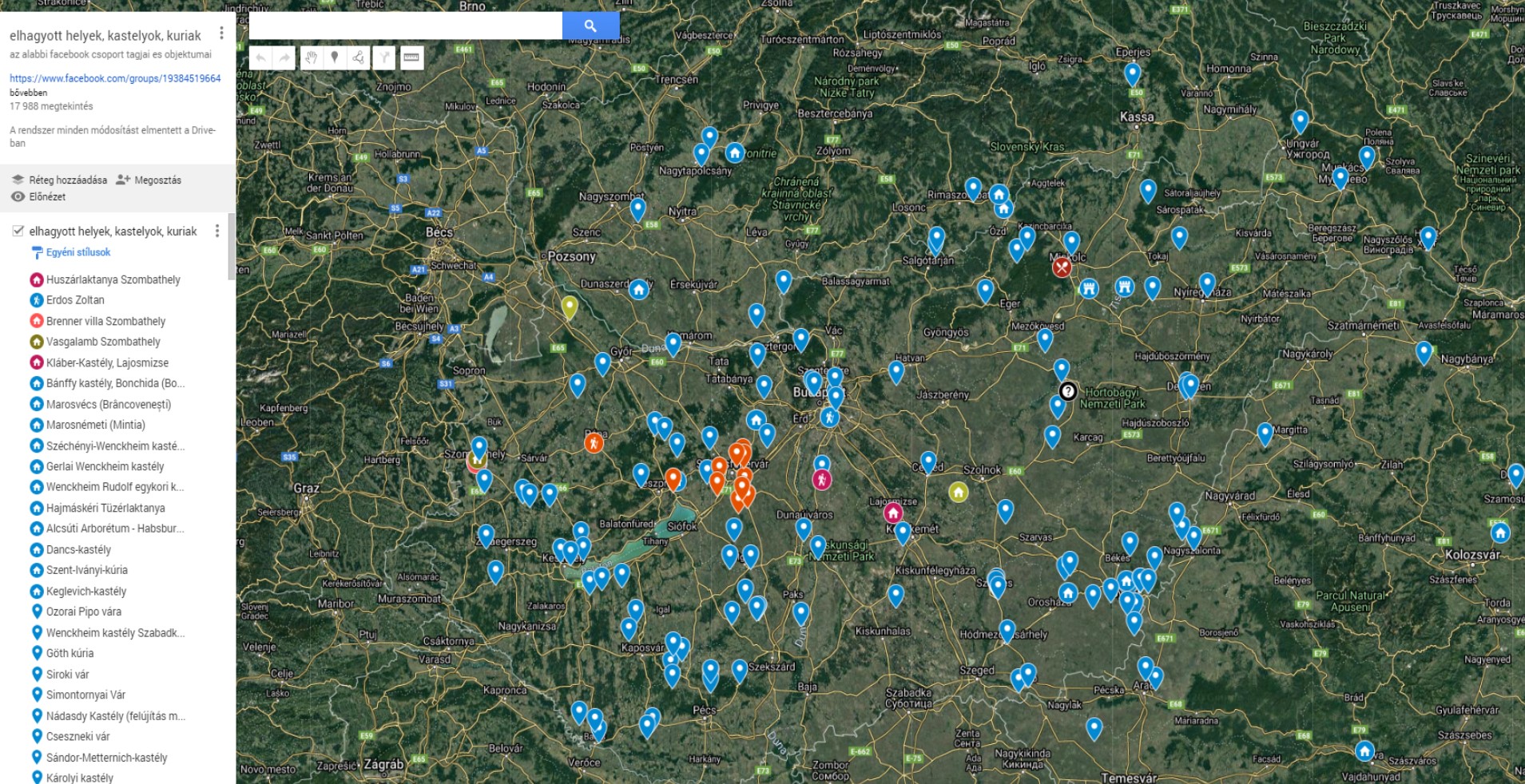Select Siroki vár list entry
Screen dimensions: 1525x784
pyautogui.click(x=67, y=674)
